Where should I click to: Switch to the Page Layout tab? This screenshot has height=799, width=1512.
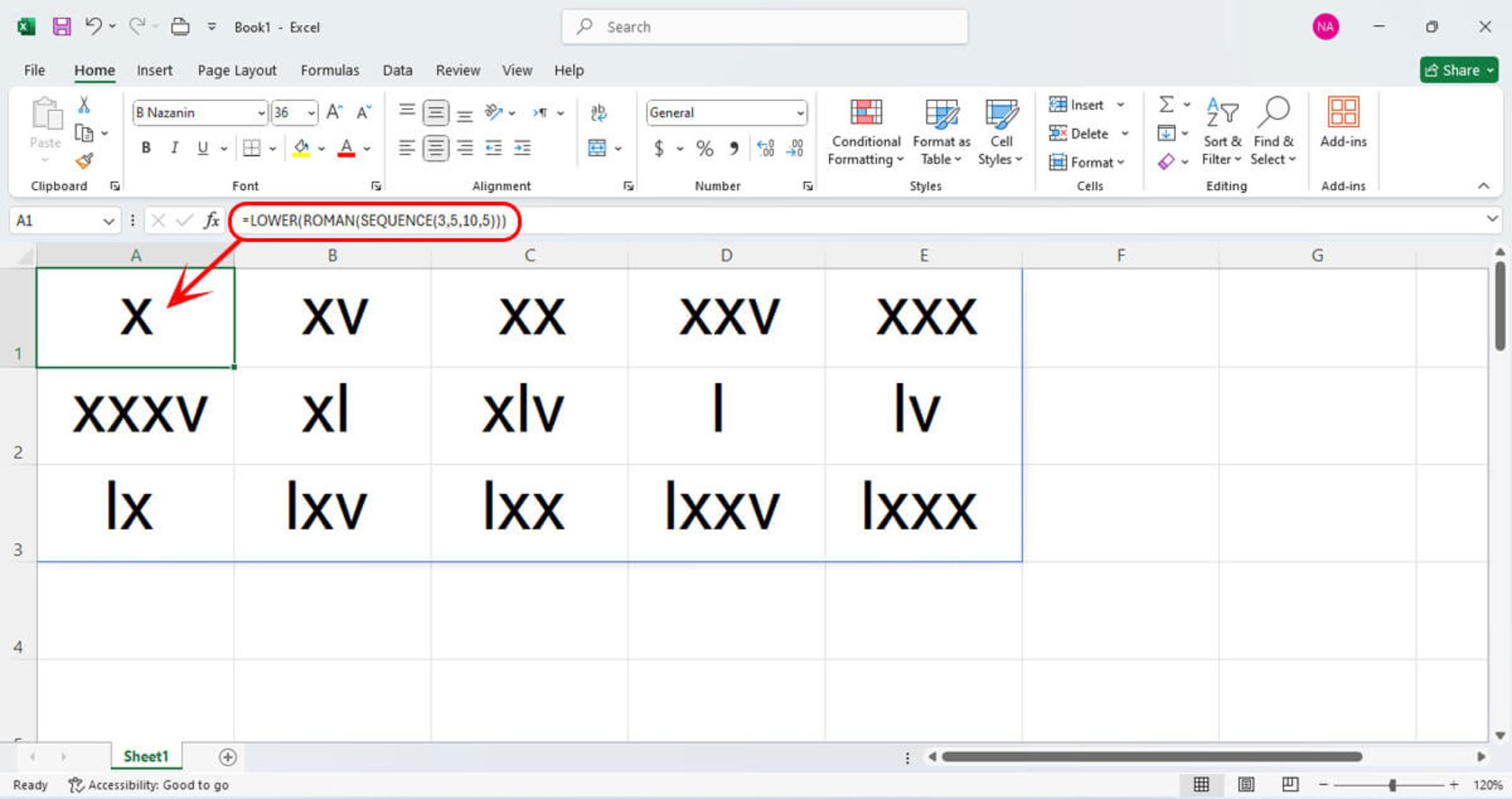[236, 70]
